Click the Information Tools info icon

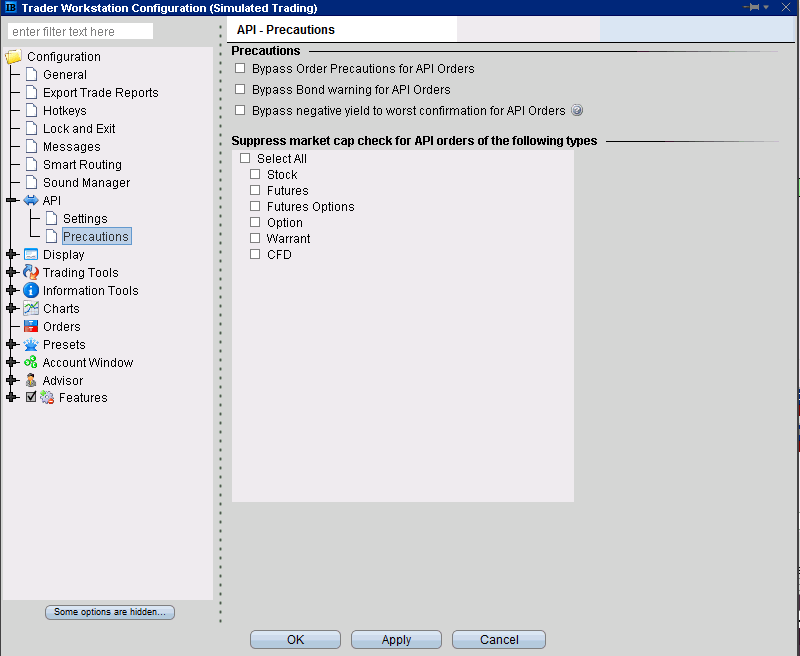pos(31,290)
